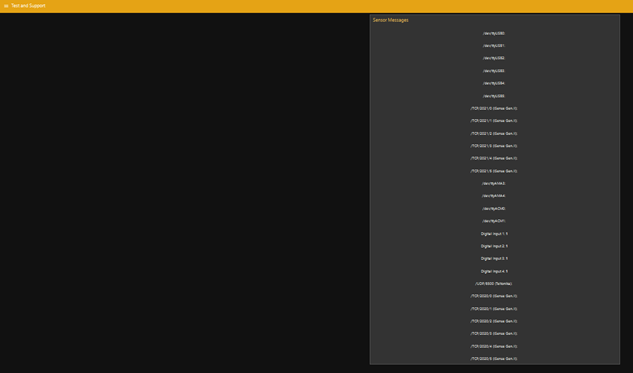This screenshot has height=373, width=633.
Task: Select the Digital input 4 row
Action: [494, 271]
